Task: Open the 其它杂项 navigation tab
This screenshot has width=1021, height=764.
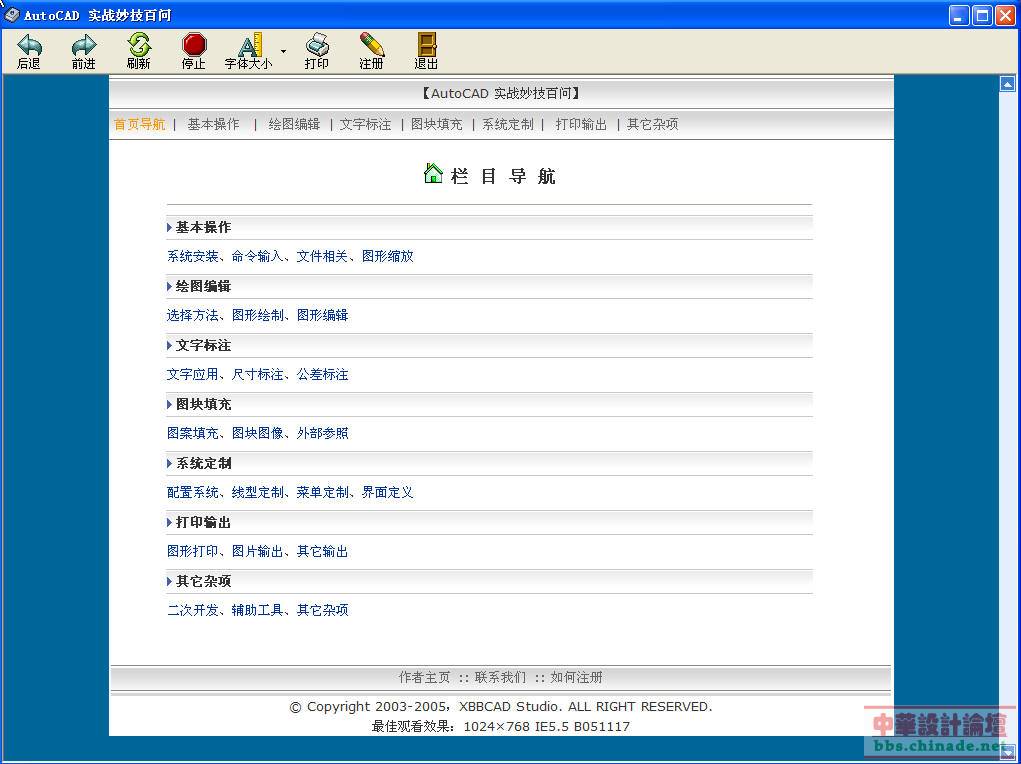Action: [x=652, y=124]
